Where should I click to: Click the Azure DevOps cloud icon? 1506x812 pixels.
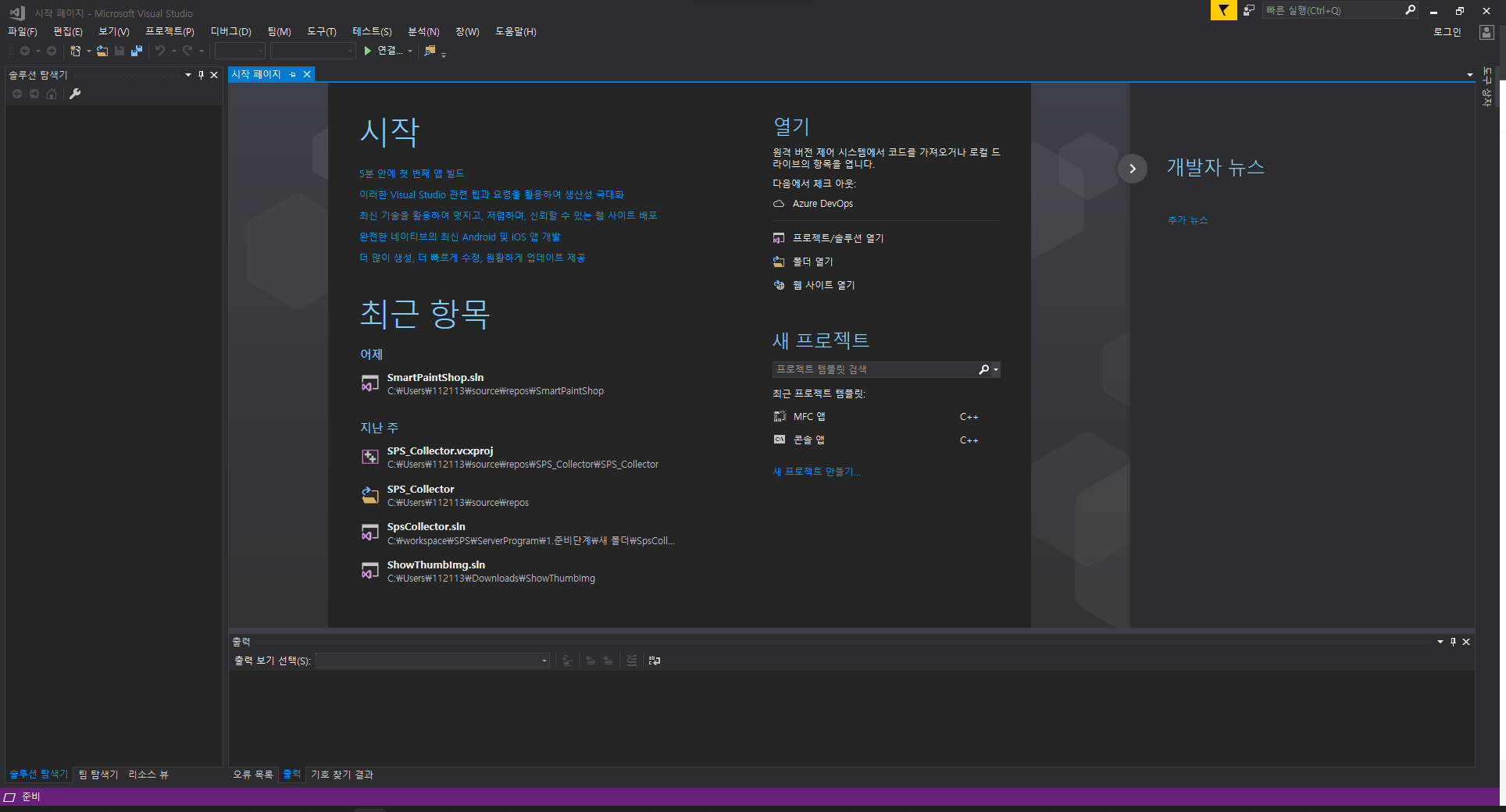tap(779, 204)
